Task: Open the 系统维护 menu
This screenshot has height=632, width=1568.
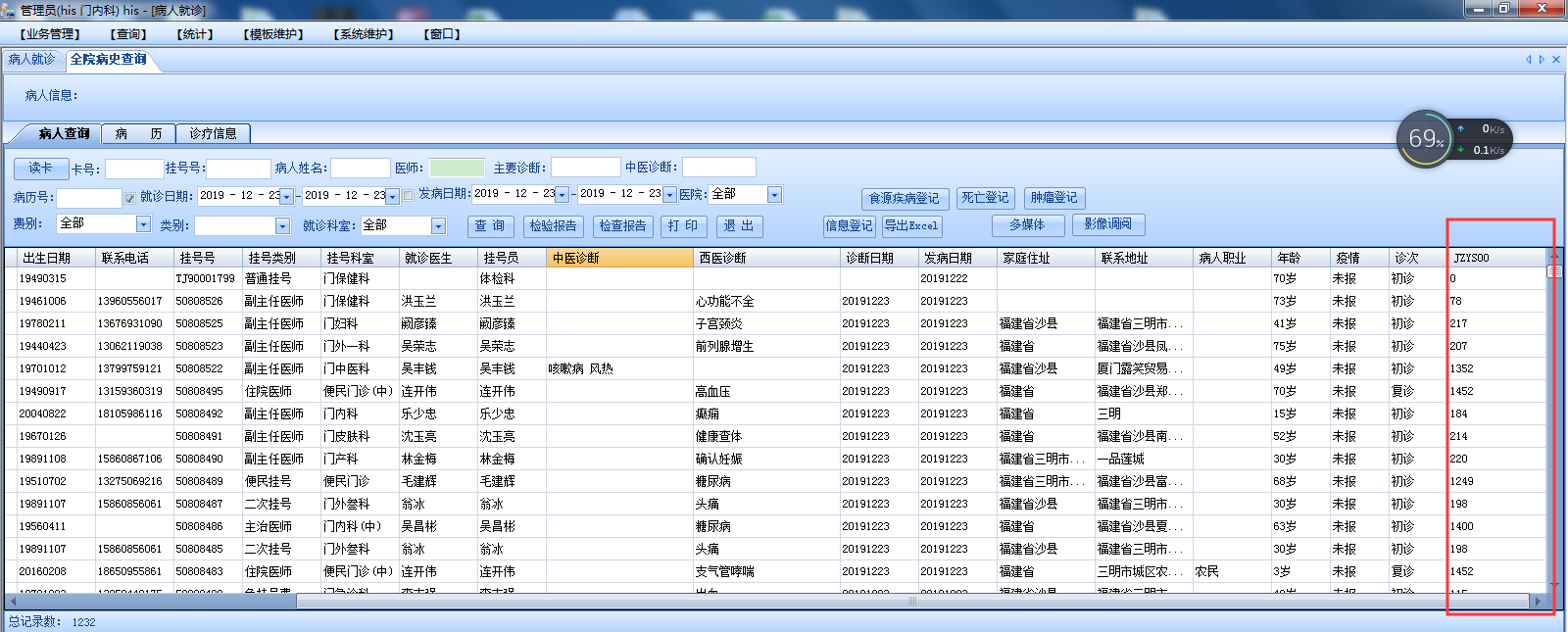Action: click(x=364, y=34)
